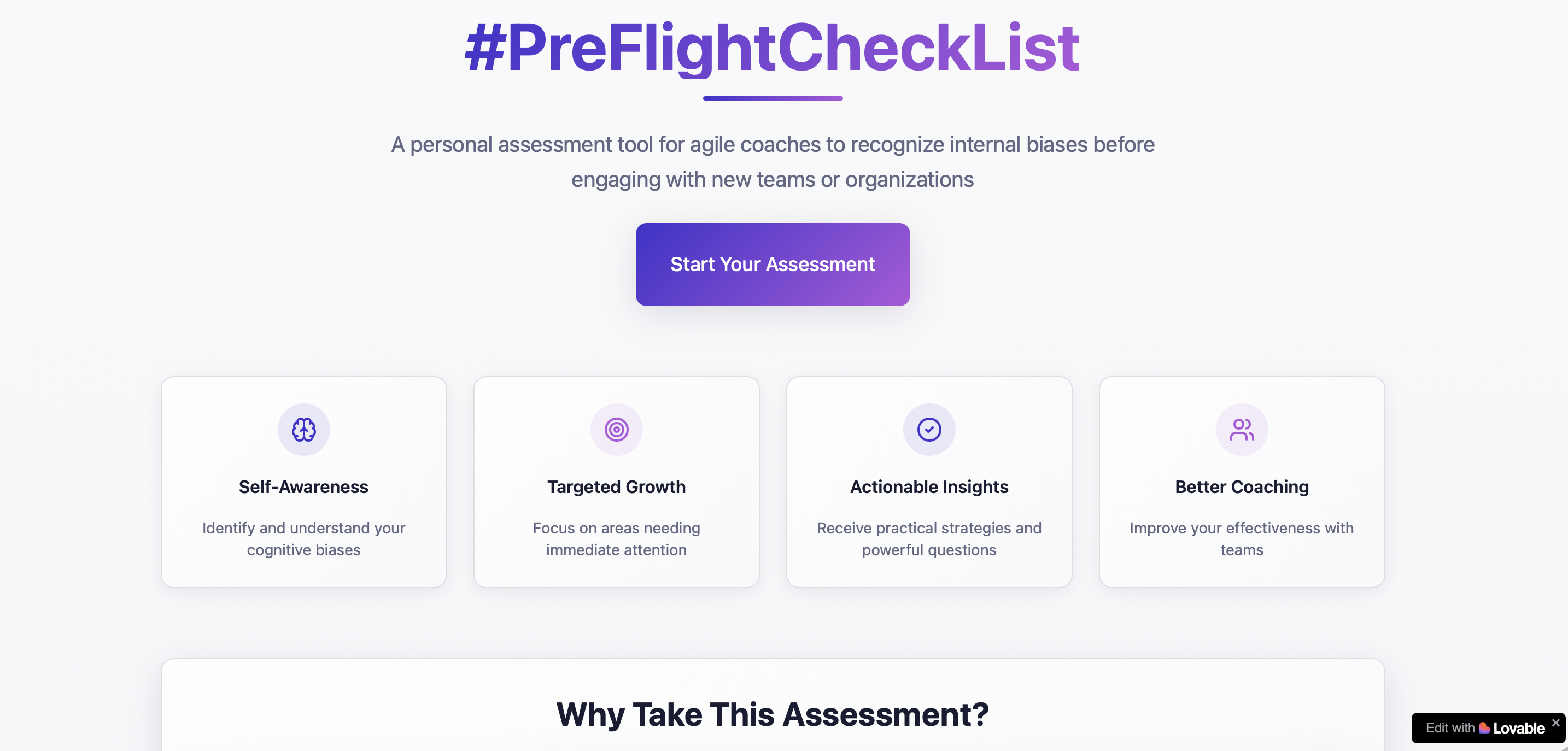Select the Actionable Insights card title
The height and width of the screenshot is (751, 1568).
coord(929,487)
